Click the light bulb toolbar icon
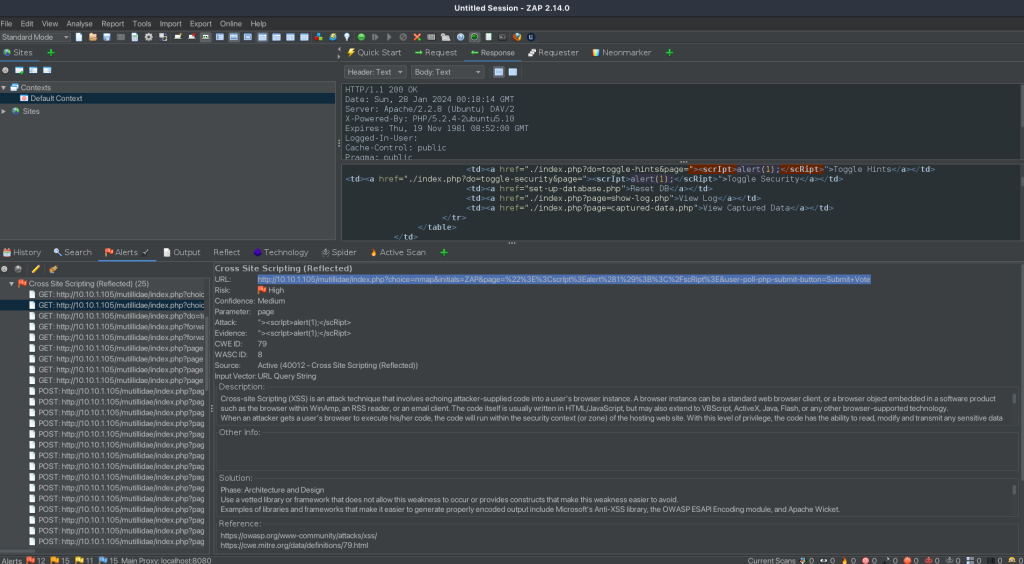 347,37
